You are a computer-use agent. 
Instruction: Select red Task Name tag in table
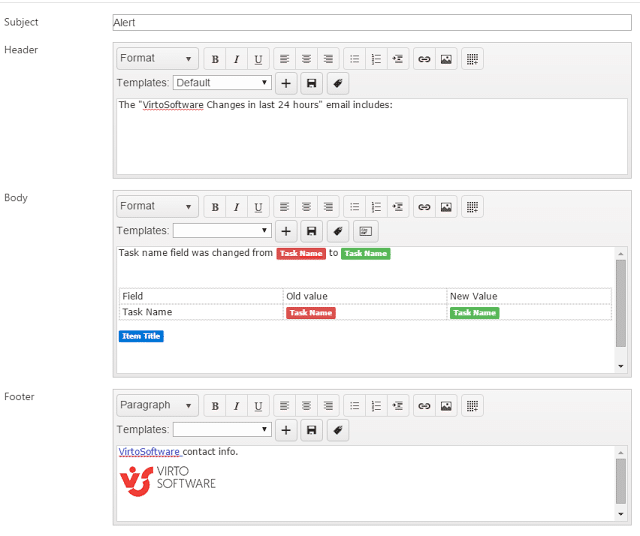click(311, 313)
